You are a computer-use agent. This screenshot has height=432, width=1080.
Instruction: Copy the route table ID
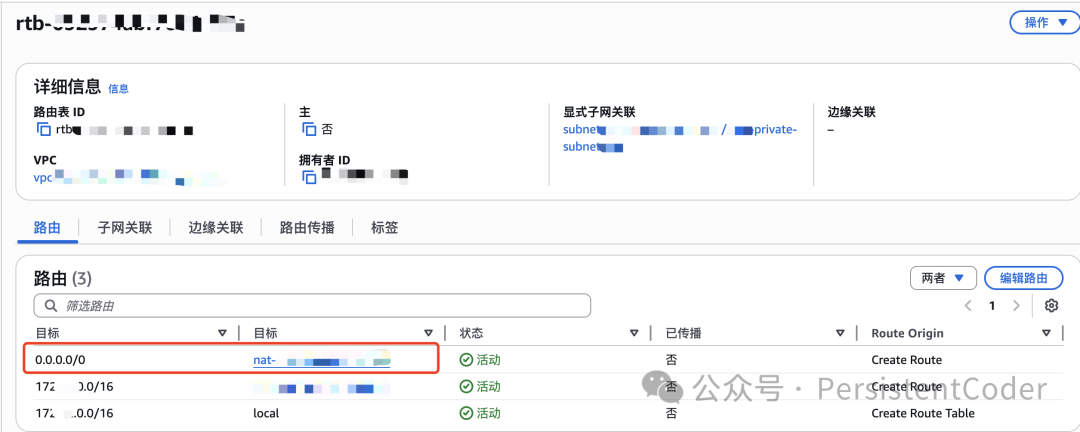tap(43, 130)
